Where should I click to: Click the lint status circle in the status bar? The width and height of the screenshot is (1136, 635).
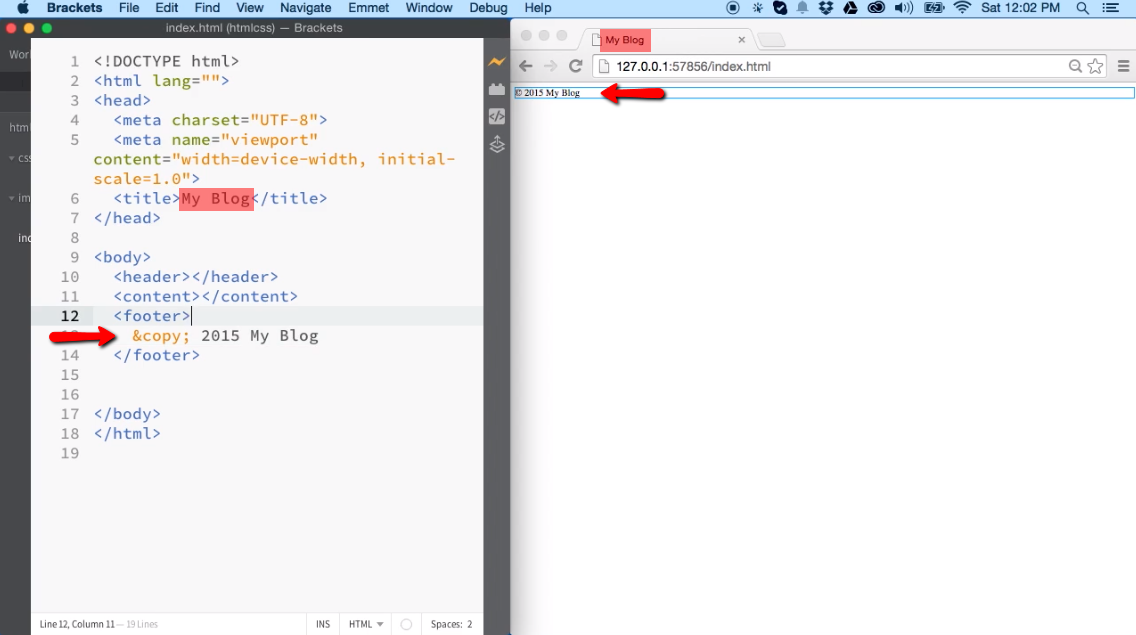406,623
